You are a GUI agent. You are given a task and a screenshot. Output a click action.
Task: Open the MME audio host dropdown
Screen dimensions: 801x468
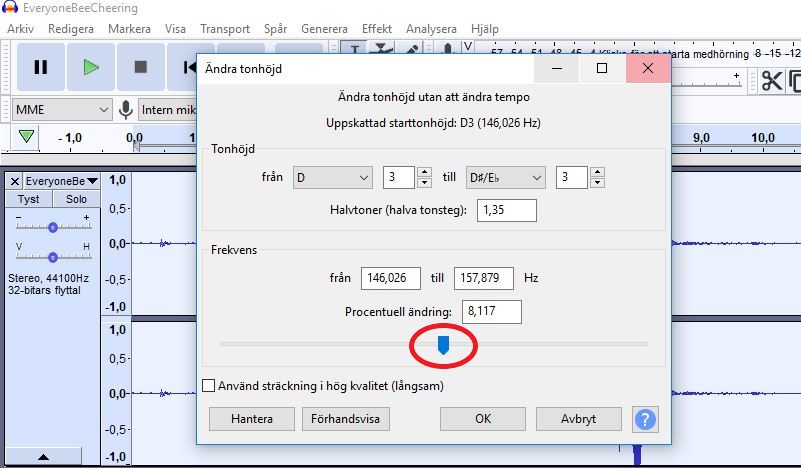[62, 110]
